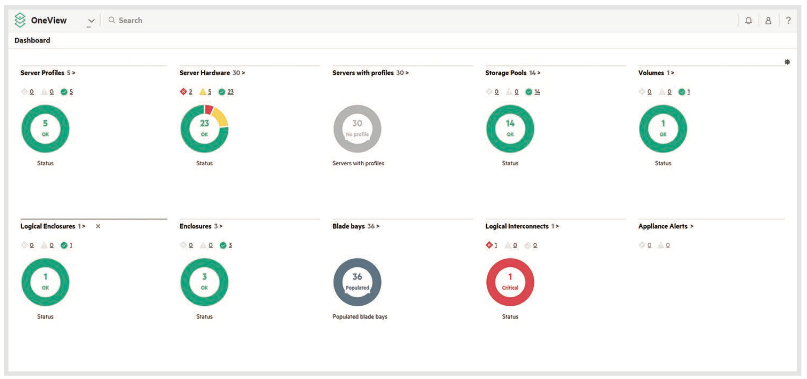This screenshot has width=807, height=379.
Task: Click Storage Pools grey warning triangle icon
Action: tap(508, 92)
